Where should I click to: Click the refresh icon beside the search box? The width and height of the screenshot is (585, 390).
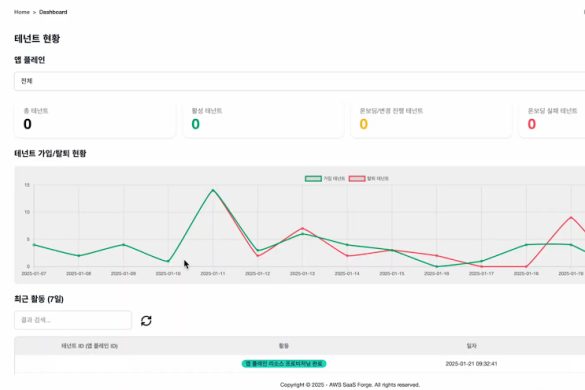(x=146, y=321)
